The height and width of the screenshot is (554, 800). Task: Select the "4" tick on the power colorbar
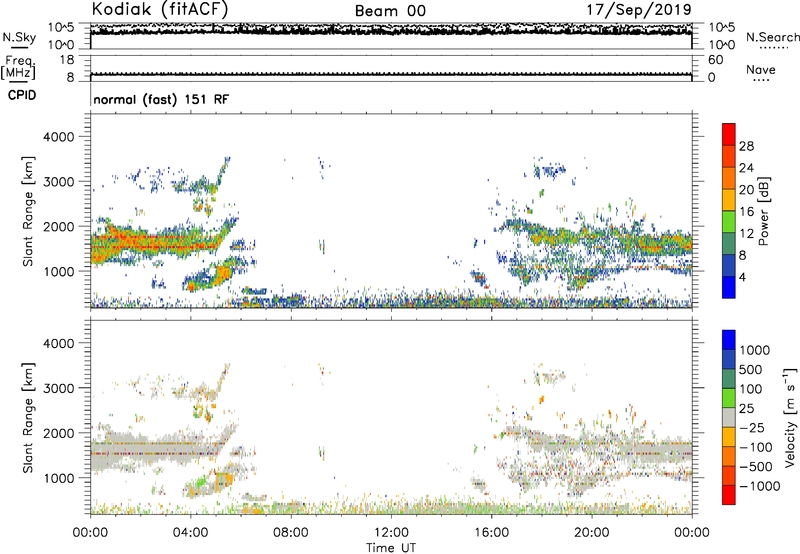point(742,277)
